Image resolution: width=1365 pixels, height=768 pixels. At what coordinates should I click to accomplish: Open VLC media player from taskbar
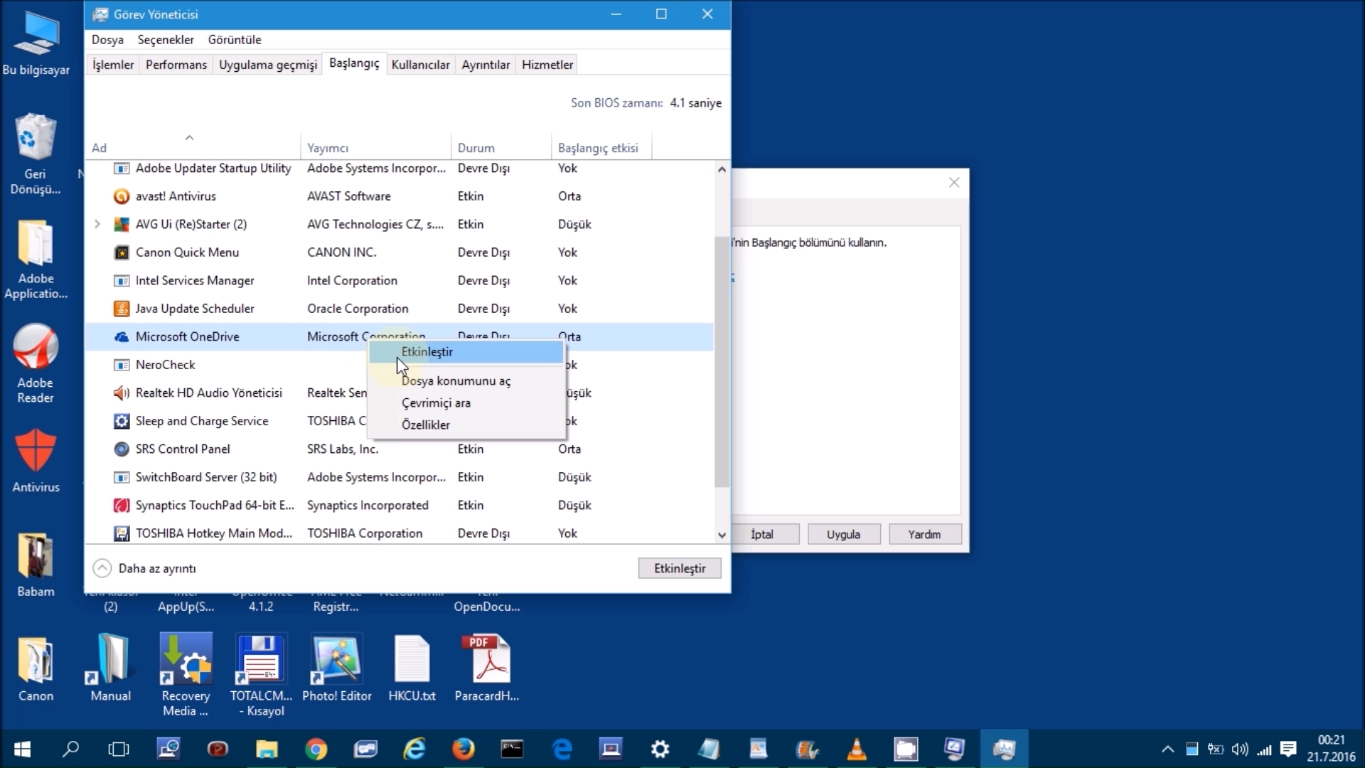point(856,748)
